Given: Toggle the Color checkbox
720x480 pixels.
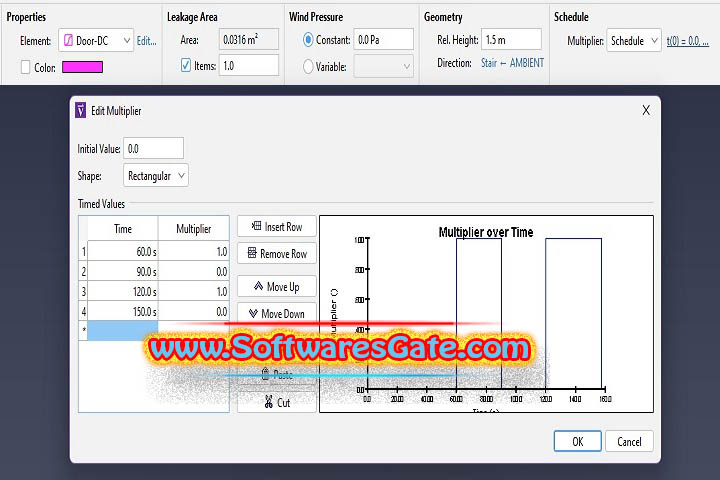Looking at the screenshot, I should [x=26, y=67].
